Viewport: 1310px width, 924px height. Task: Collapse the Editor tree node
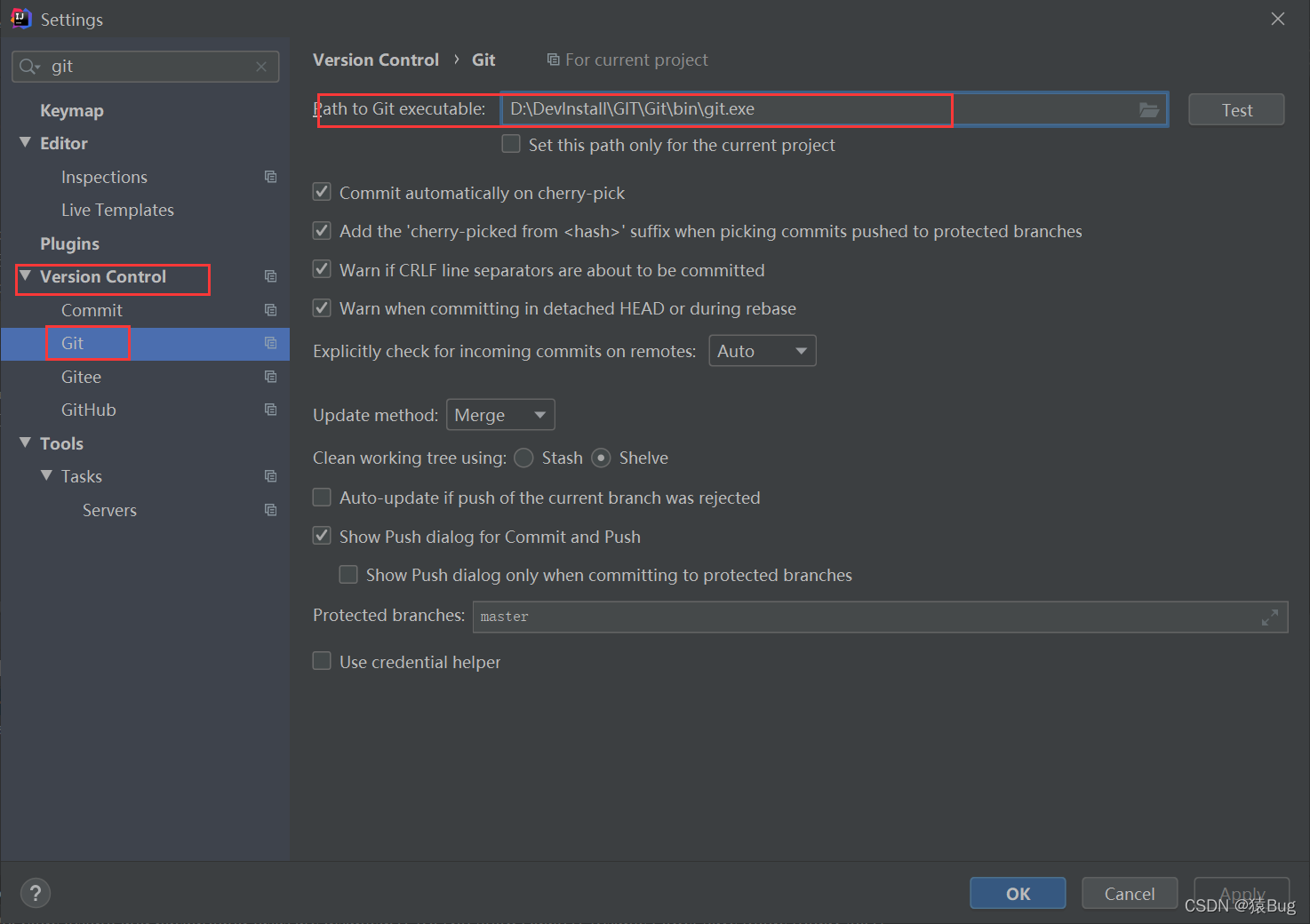tap(25, 142)
